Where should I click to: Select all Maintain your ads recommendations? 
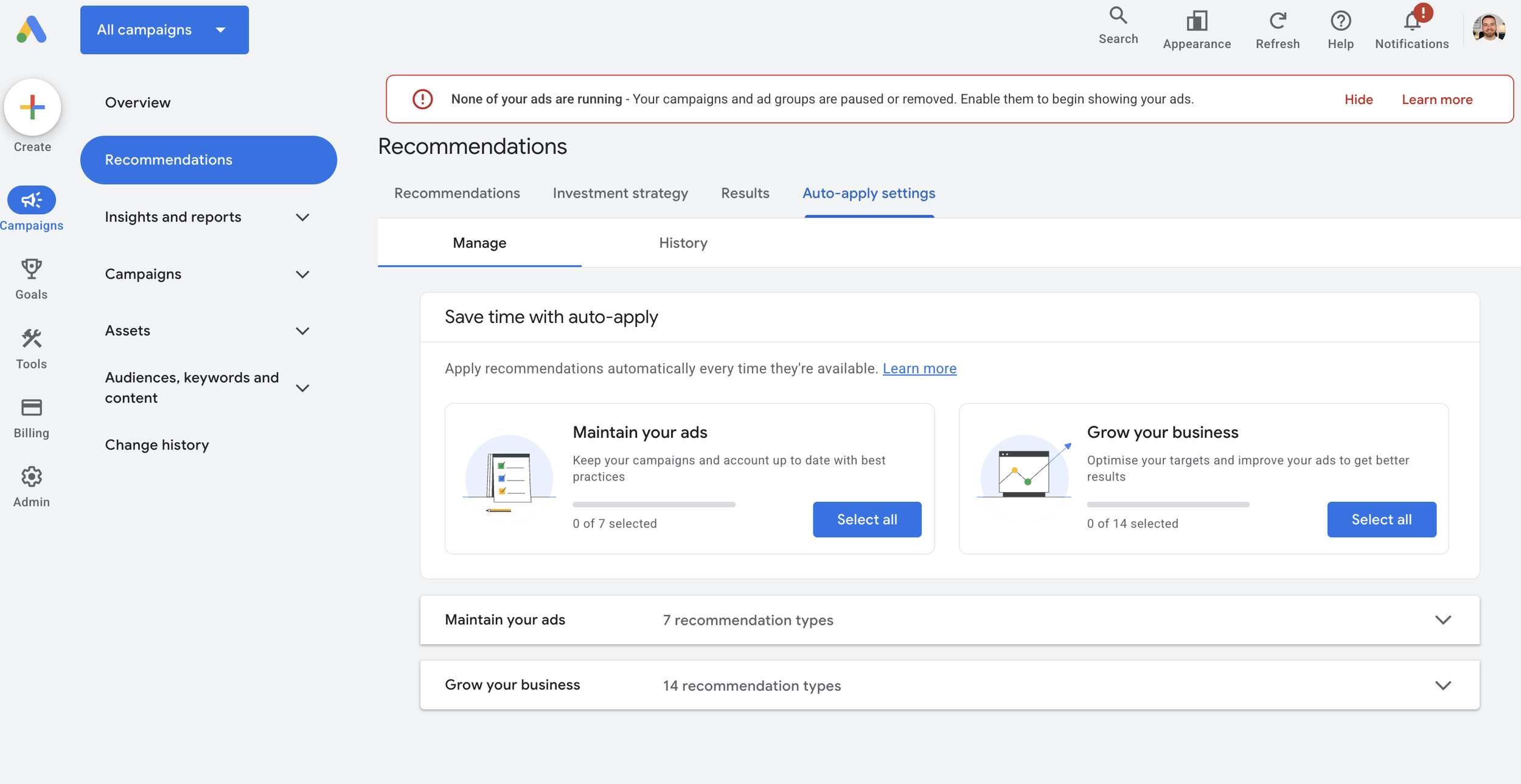click(867, 519)
